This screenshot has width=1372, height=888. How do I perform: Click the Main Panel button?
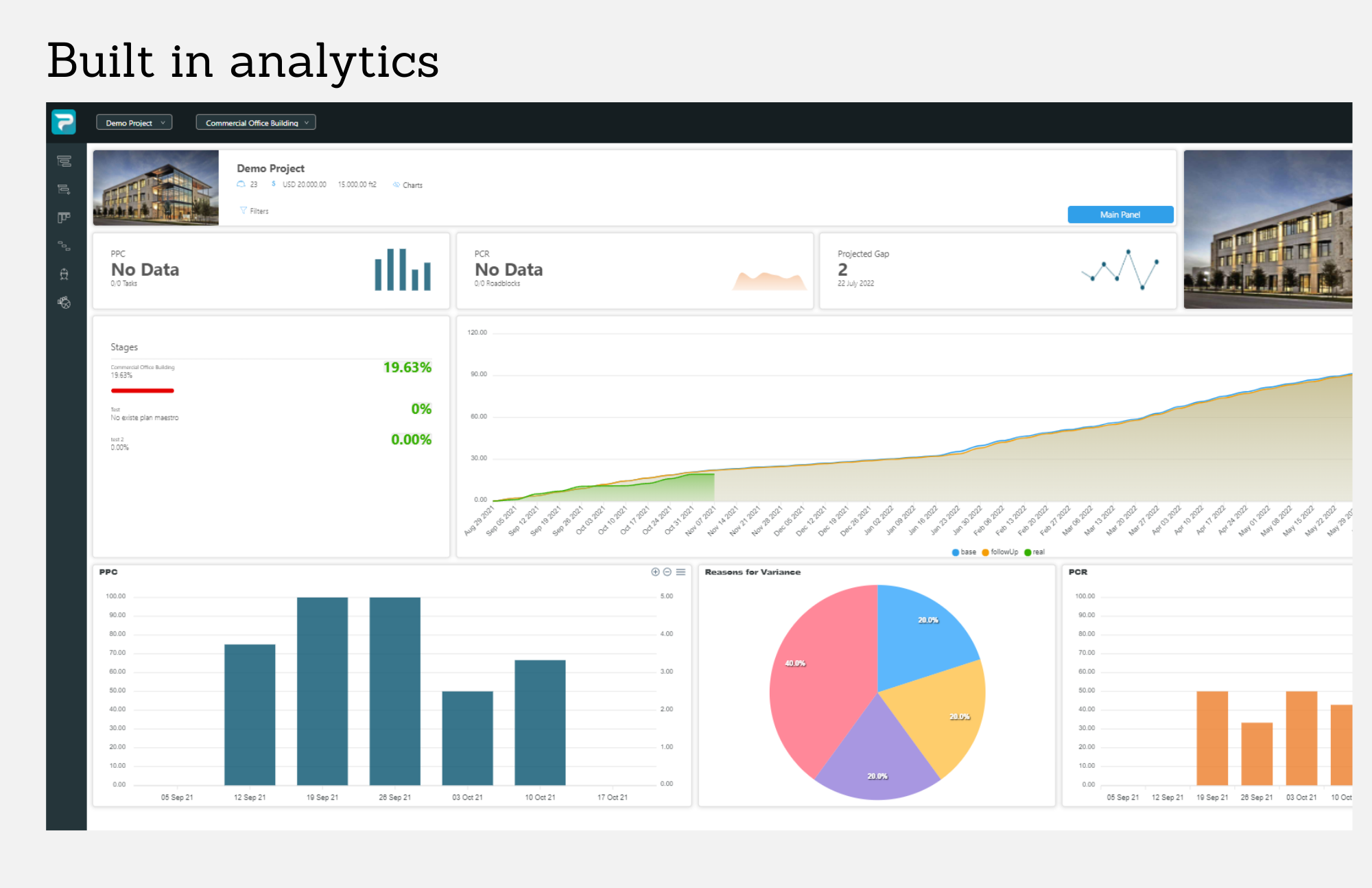click(x=1120, y=215)
